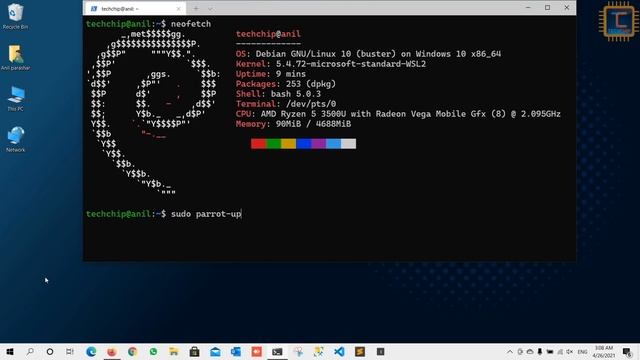Open Task View on the taskbar
Screen dimensions: 640x360
(70, 351)
